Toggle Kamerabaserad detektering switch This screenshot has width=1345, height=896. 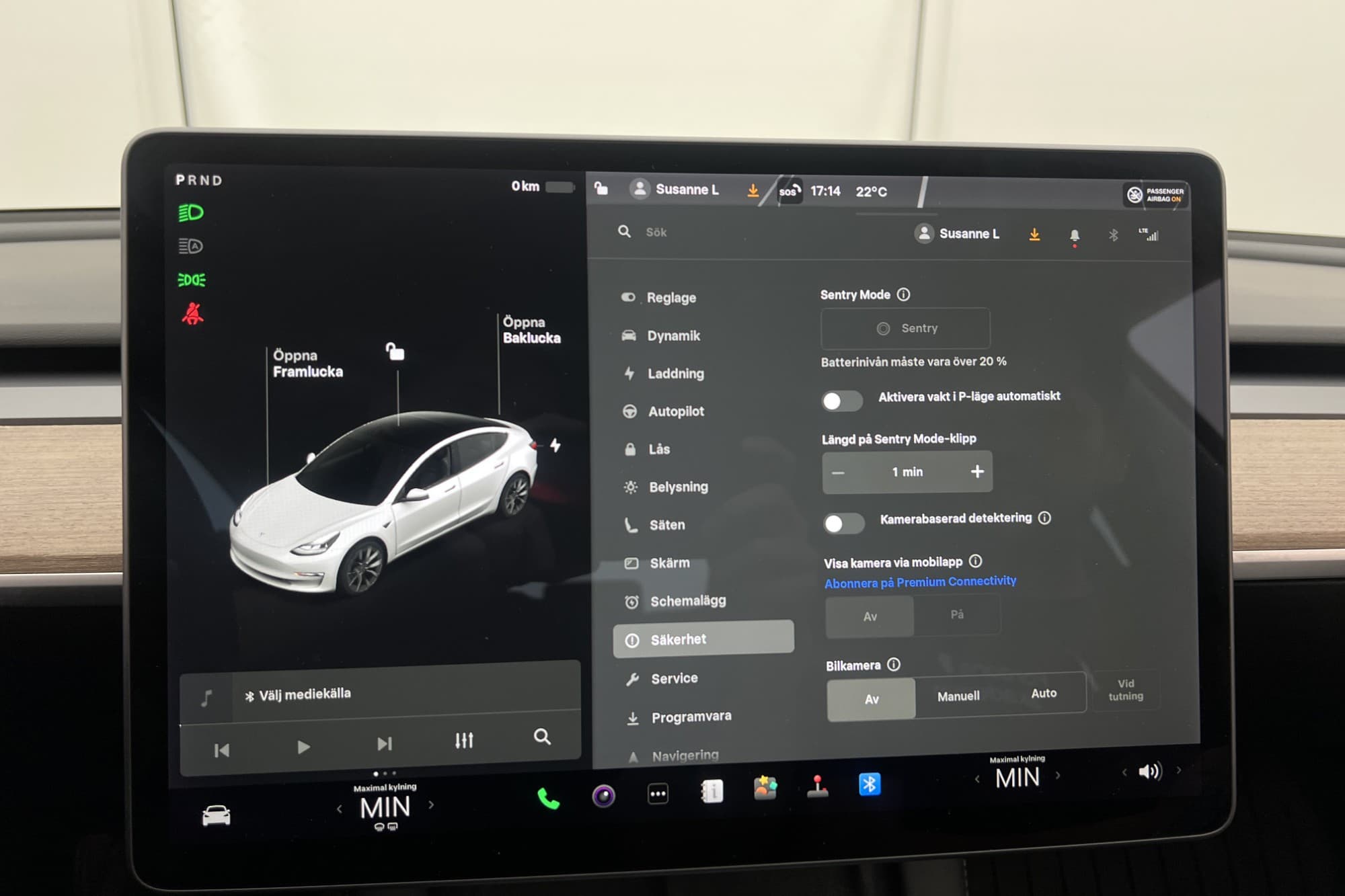(844, 523)
